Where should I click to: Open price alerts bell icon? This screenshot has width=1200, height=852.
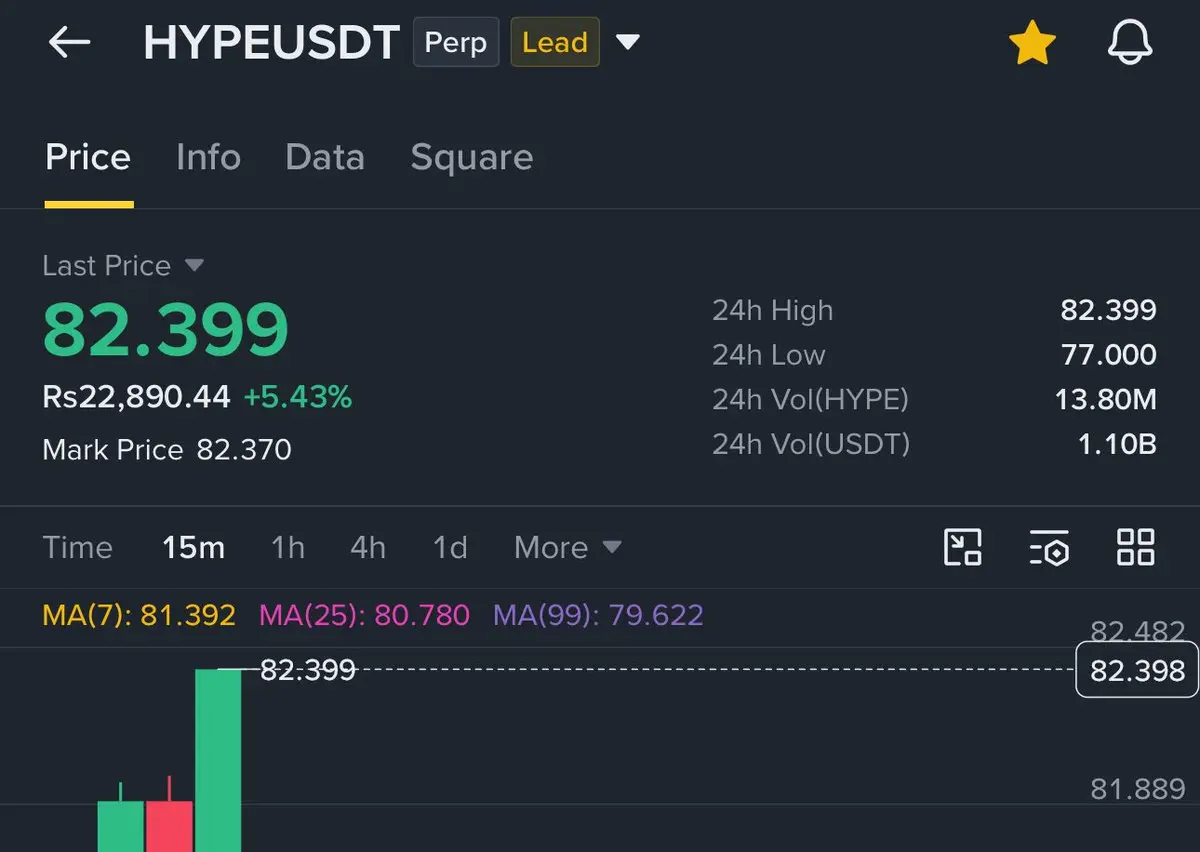point(1130,43)
